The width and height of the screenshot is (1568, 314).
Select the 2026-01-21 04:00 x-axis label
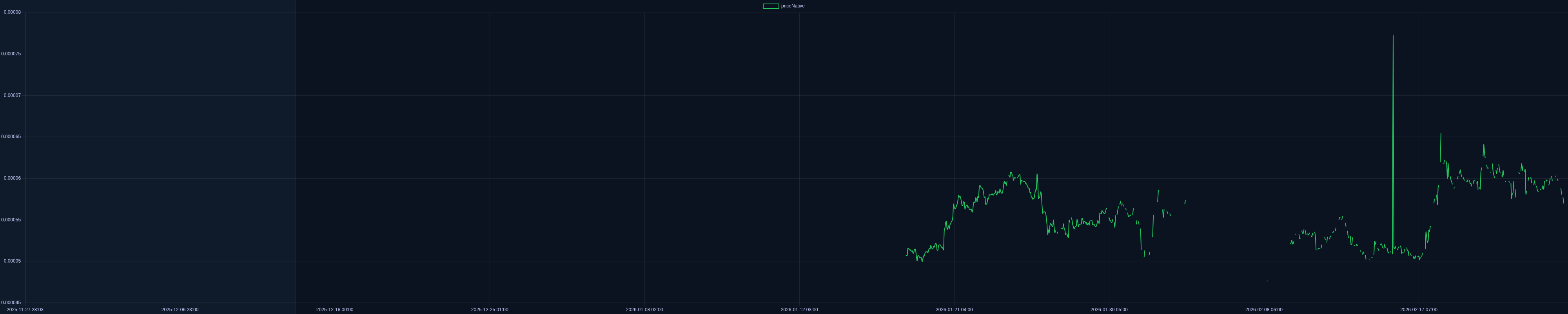click(x=954, y=310)
